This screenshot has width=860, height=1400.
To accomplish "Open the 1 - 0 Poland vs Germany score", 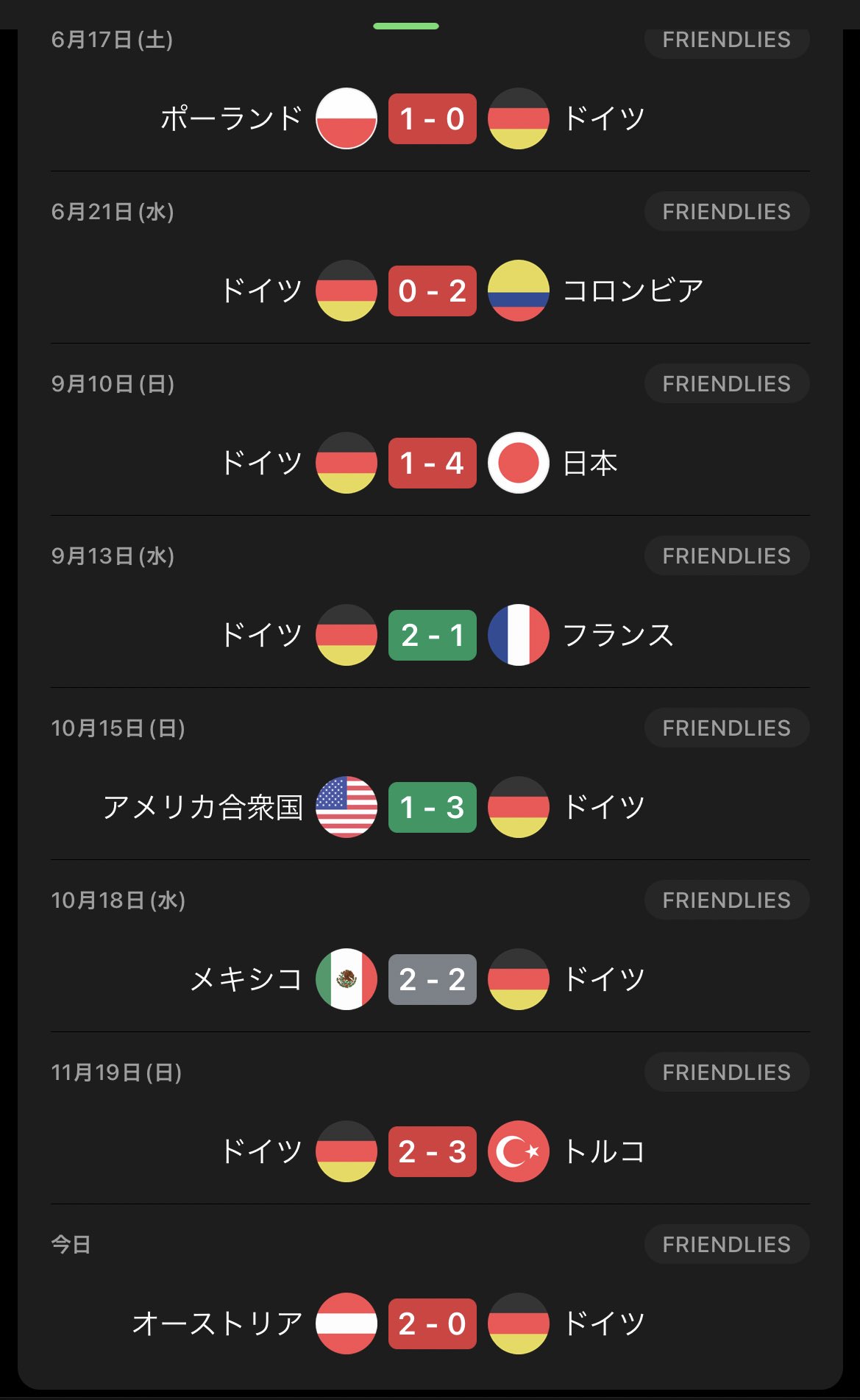I will pyautogui.click(x=433, y=118).
